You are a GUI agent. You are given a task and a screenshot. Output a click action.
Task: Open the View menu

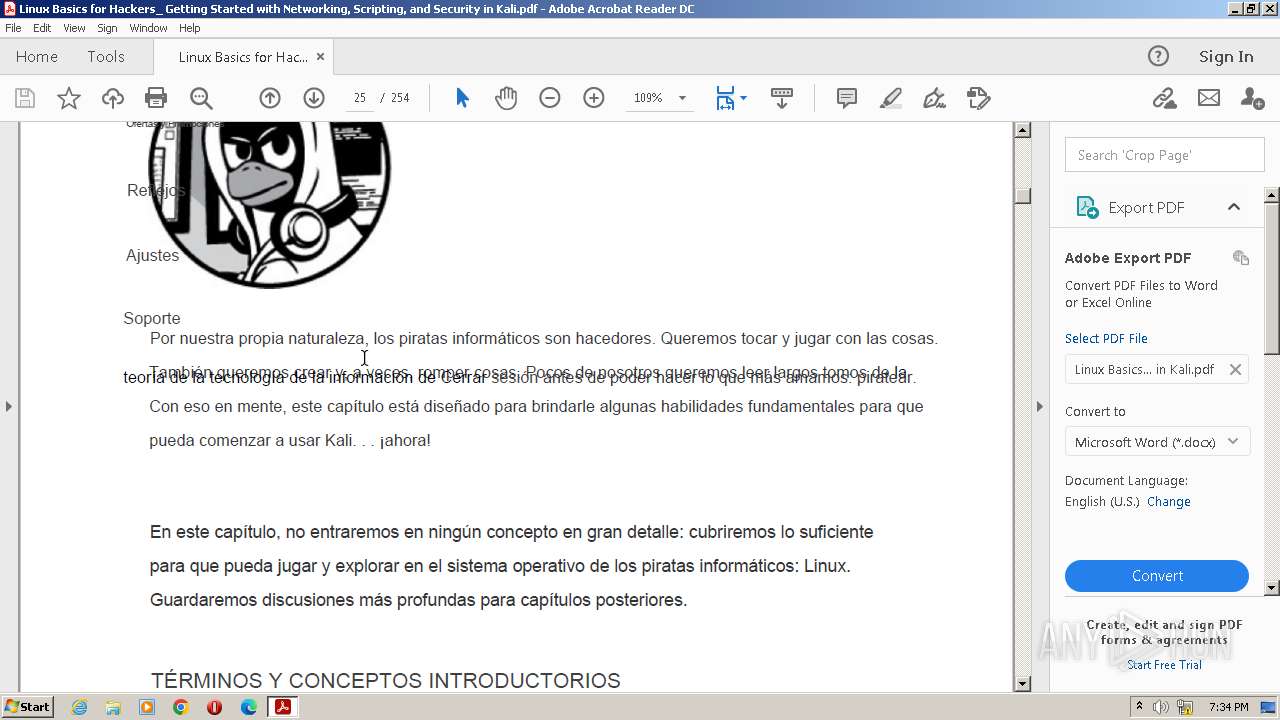(74, 28)
